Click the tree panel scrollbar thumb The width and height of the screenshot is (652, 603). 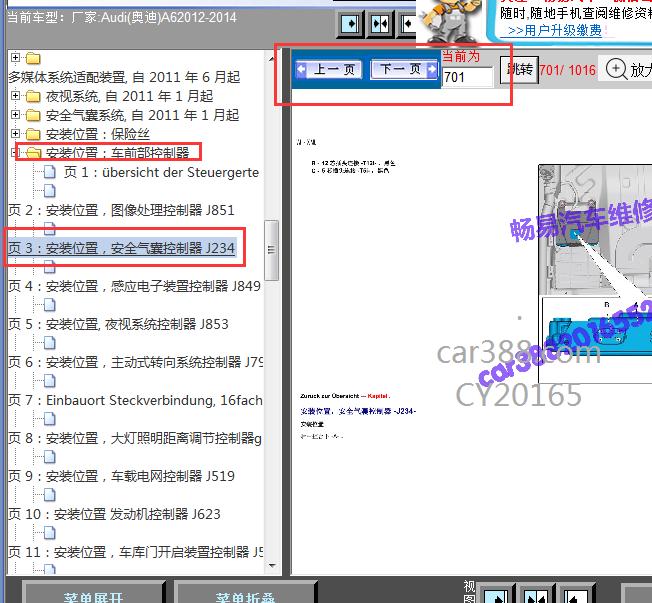272,250
